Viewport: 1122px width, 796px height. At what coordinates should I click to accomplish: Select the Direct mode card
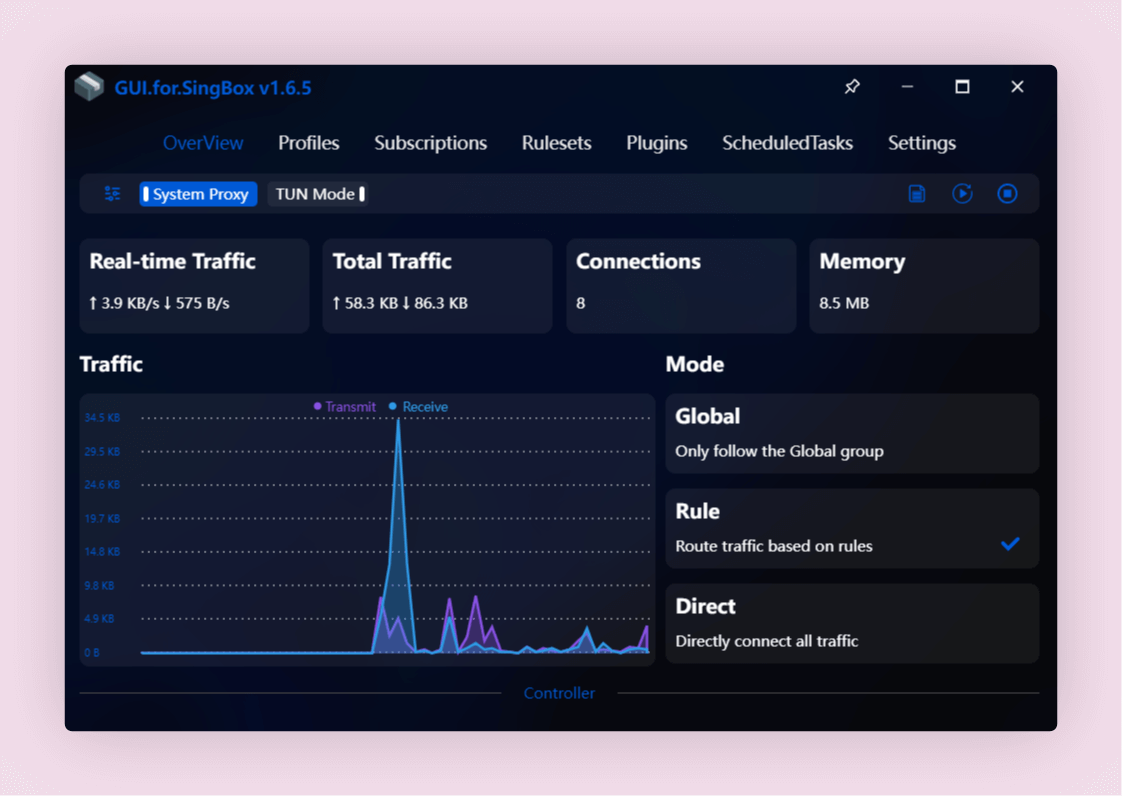pos(852,623)
